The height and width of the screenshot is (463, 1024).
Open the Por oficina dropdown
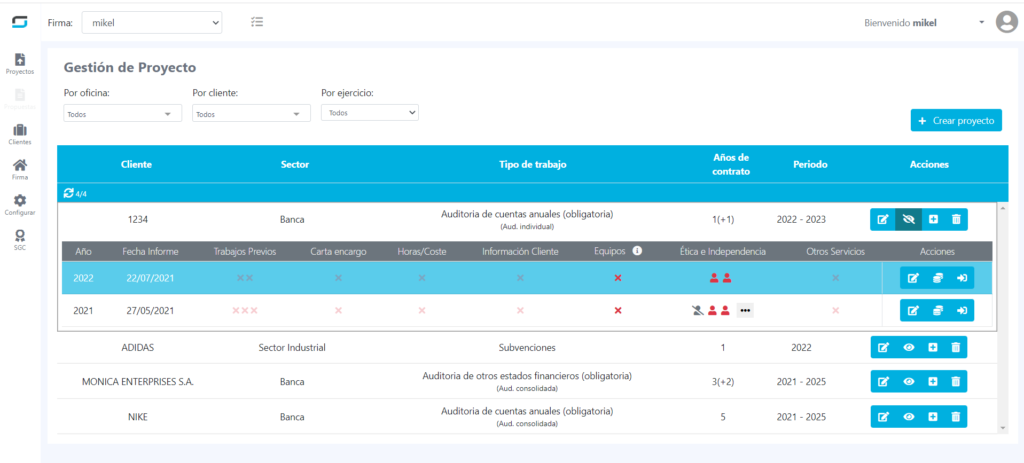[123, 114]
